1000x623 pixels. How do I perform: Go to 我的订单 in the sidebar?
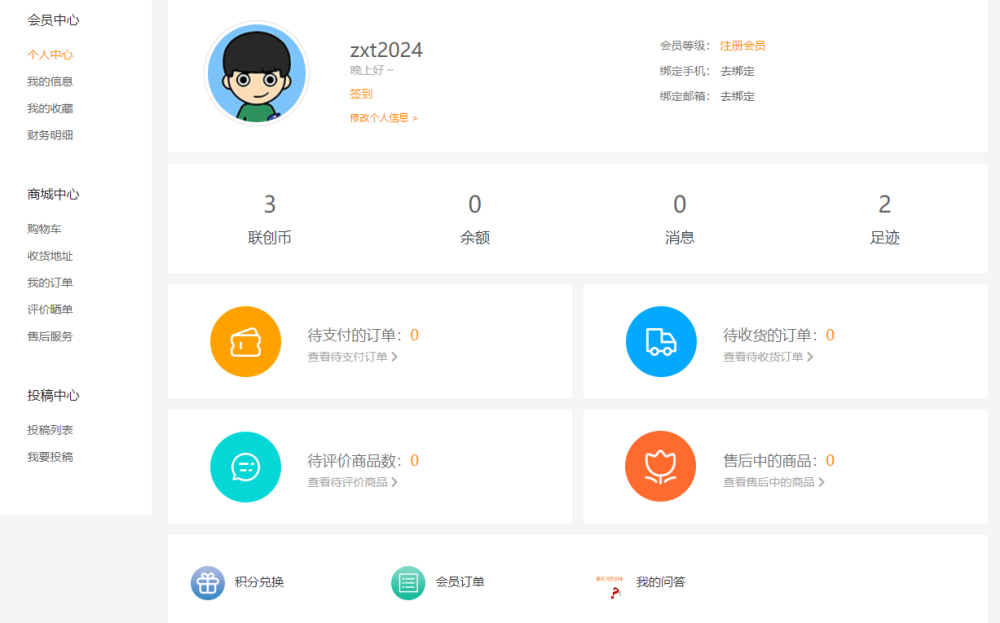point(50,282)
